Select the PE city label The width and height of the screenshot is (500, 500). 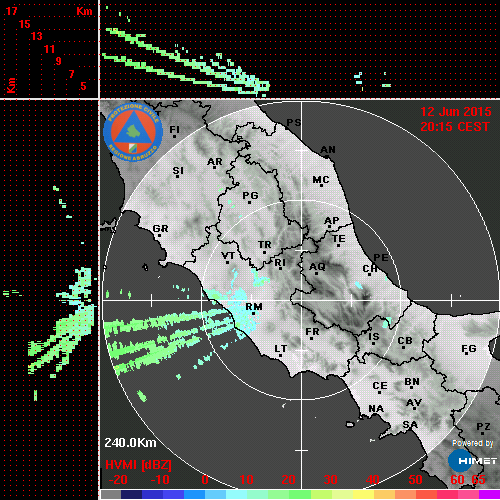pyautogui.click(x=381, y=258)
